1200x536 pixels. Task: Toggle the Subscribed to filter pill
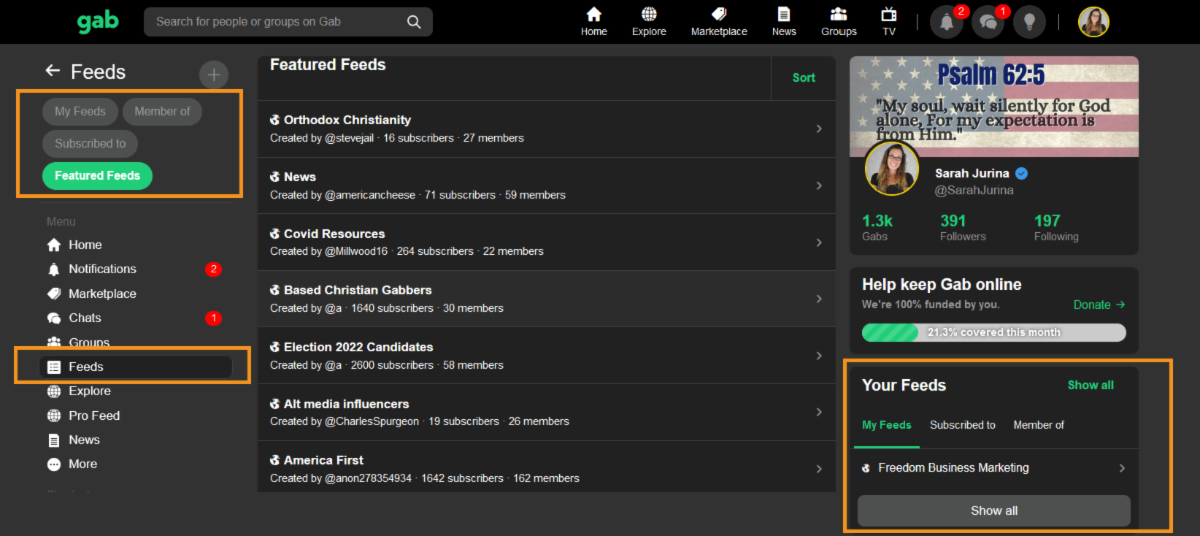pyautogui.click(x=90, y=143)
